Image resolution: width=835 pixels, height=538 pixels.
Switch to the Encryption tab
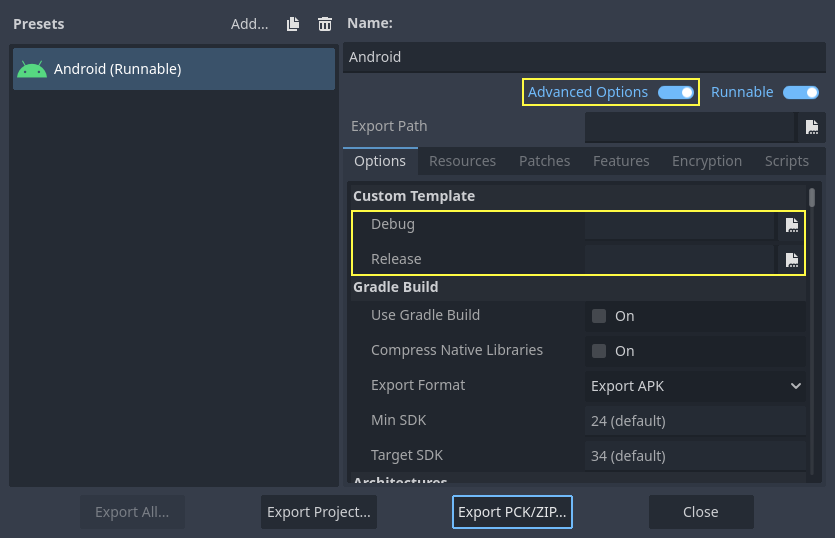[706, 161]
